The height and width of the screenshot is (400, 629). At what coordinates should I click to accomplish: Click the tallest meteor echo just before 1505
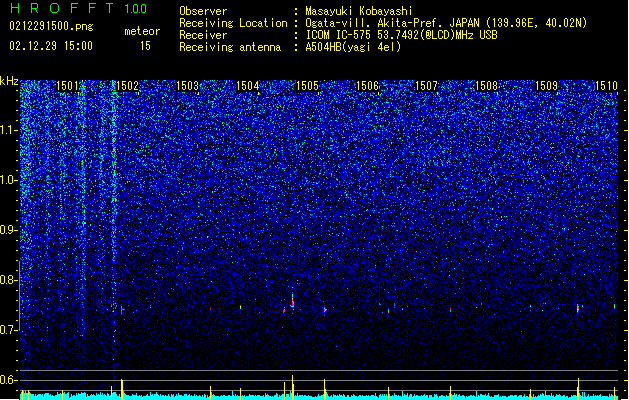[x=292, y=300]
